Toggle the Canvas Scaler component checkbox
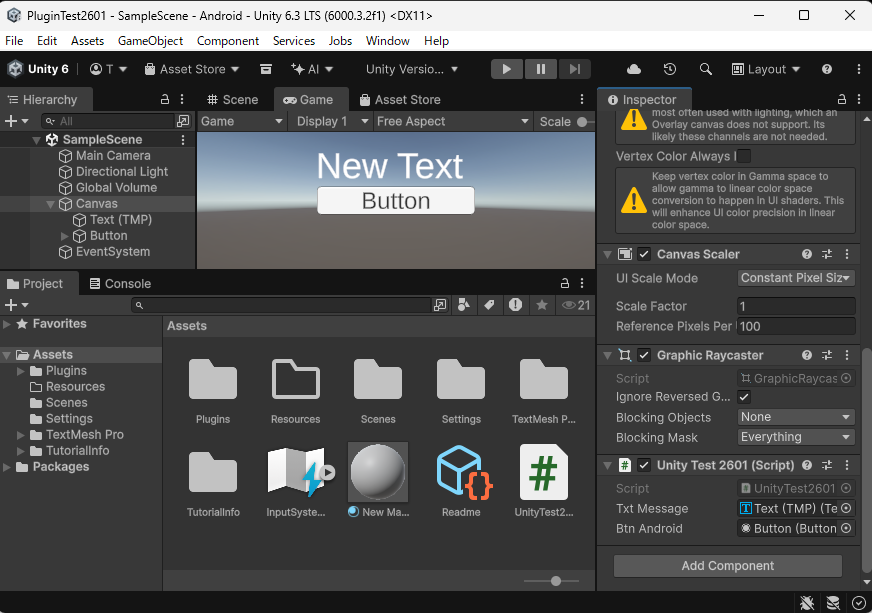872x613 pixels. point(644,255)
